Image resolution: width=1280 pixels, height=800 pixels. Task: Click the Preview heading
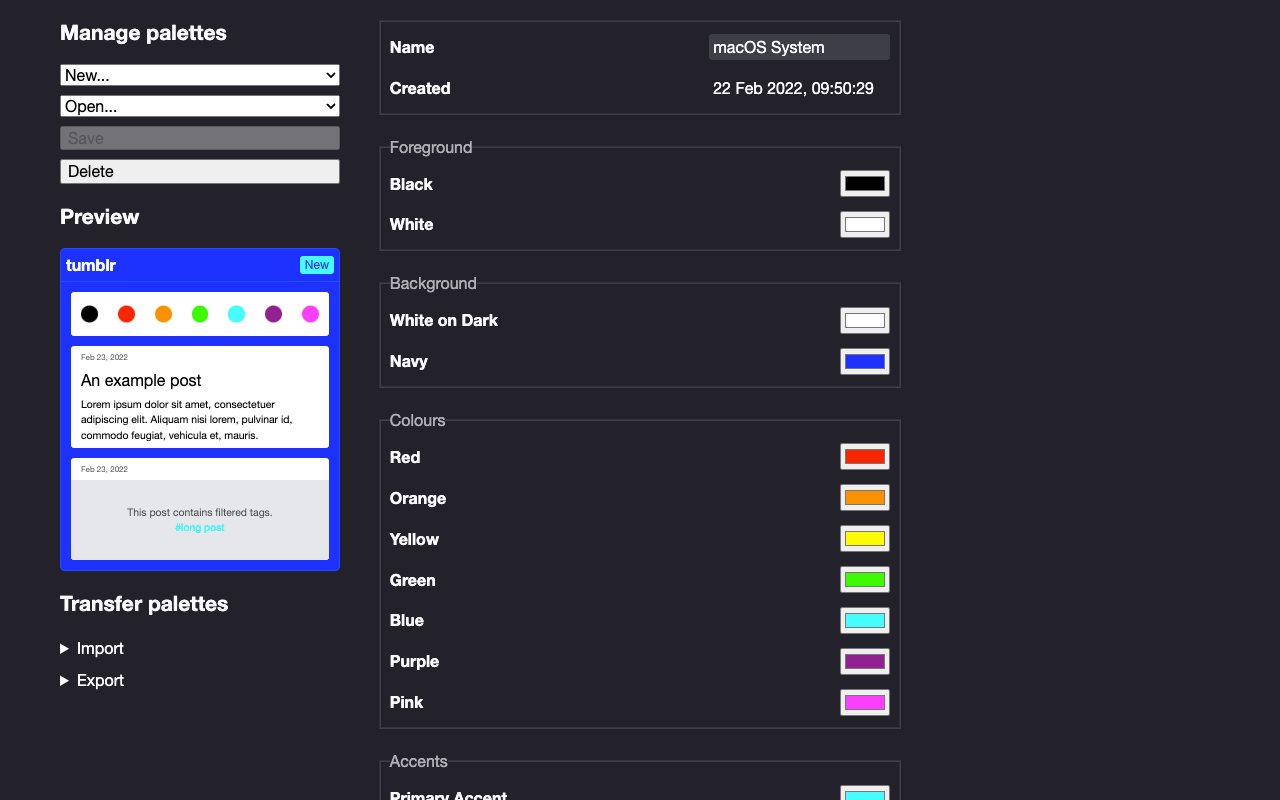point(99,217)
